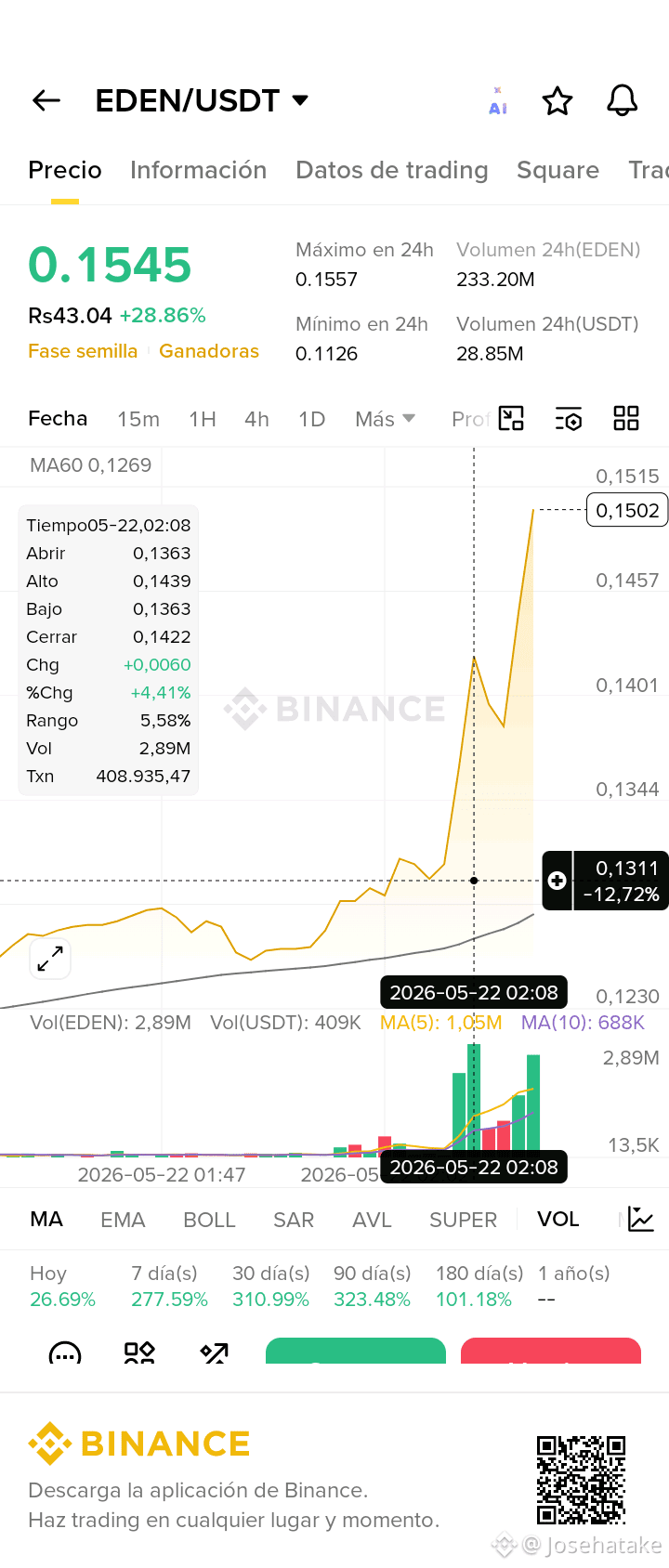Set a price alert bell

623,100
